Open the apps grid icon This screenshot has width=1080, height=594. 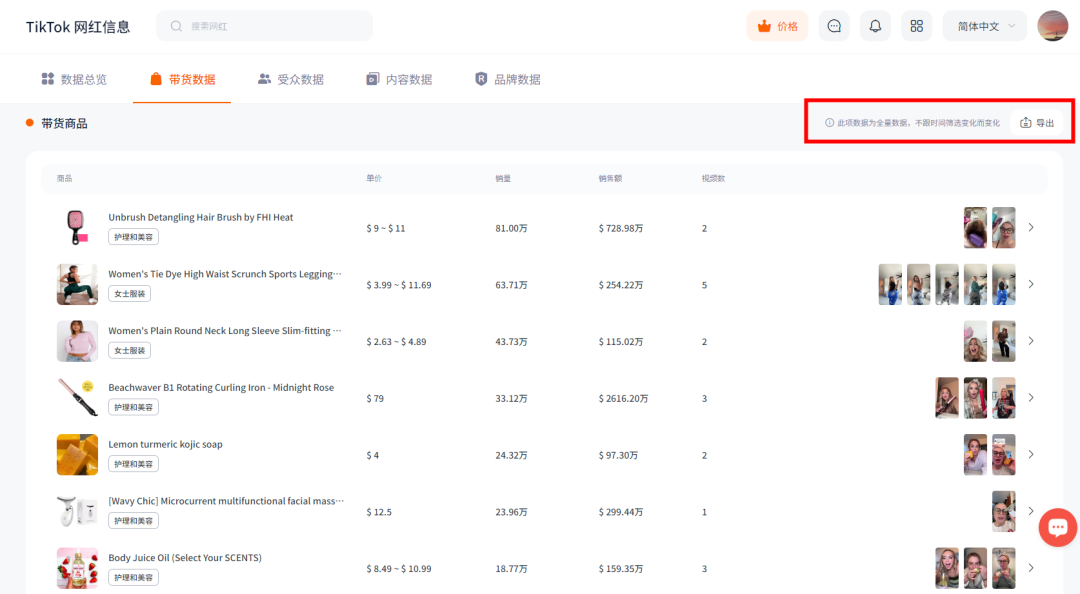[916, 26]
